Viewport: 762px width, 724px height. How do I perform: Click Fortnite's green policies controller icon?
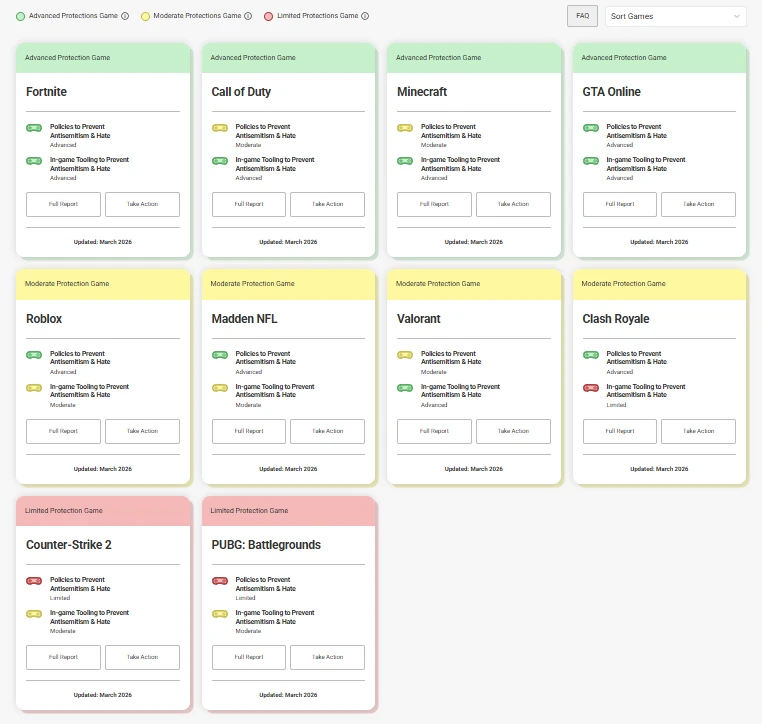click(x=34, y=128)
